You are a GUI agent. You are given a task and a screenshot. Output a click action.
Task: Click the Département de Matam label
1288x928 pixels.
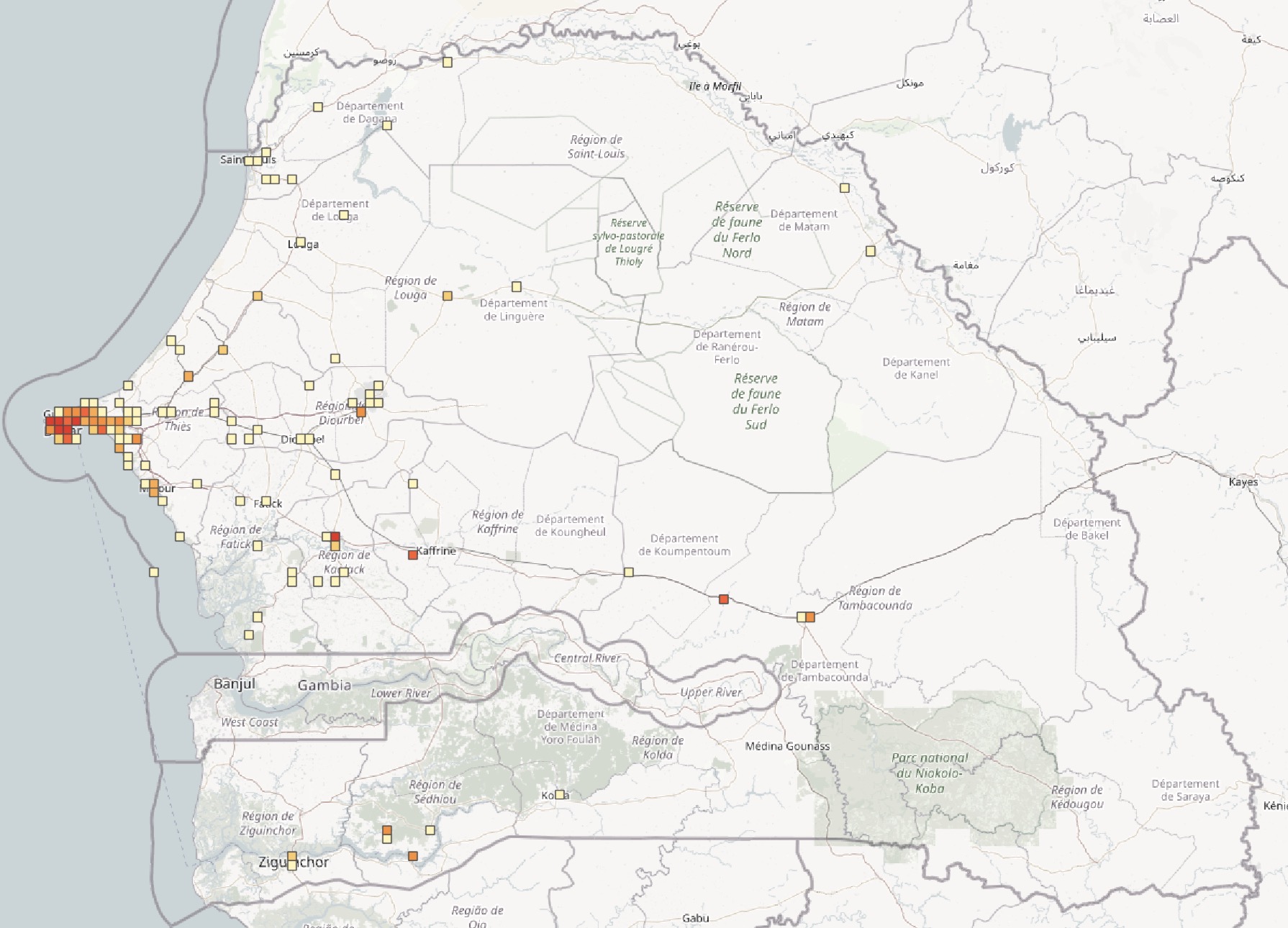[804, 220]
